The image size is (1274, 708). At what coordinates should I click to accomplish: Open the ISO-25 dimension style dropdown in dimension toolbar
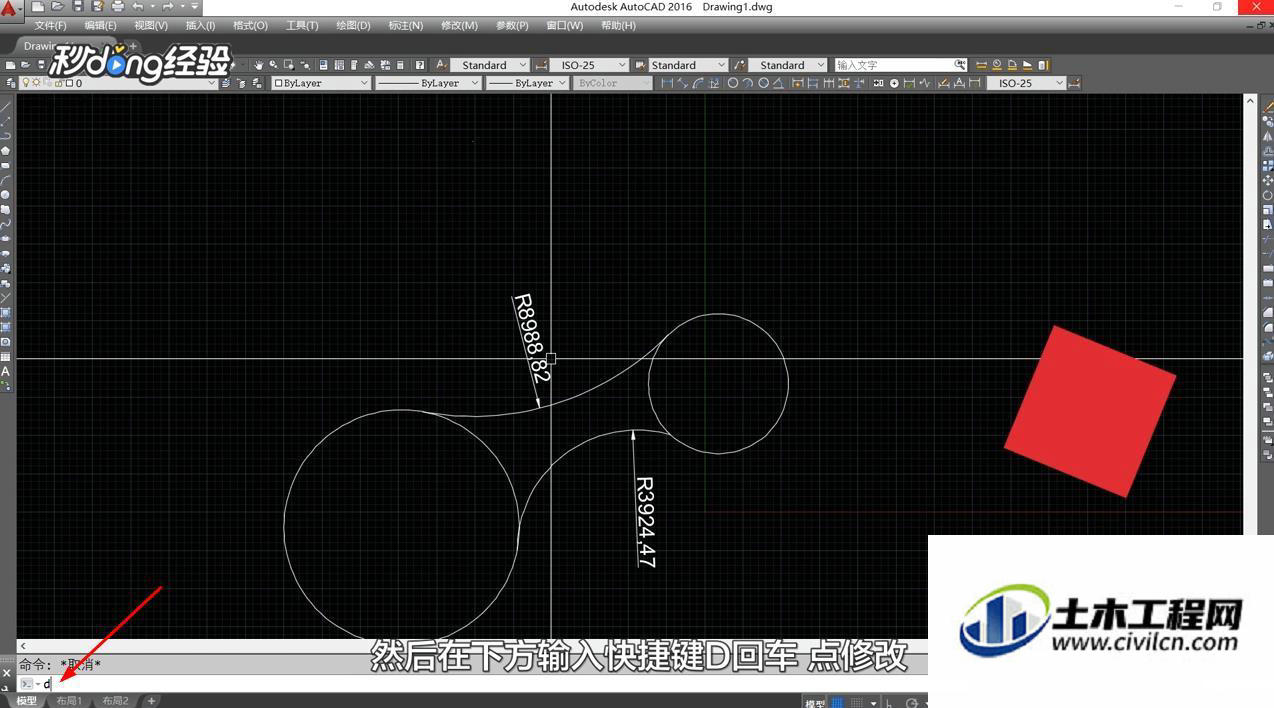click(1027, 83)
